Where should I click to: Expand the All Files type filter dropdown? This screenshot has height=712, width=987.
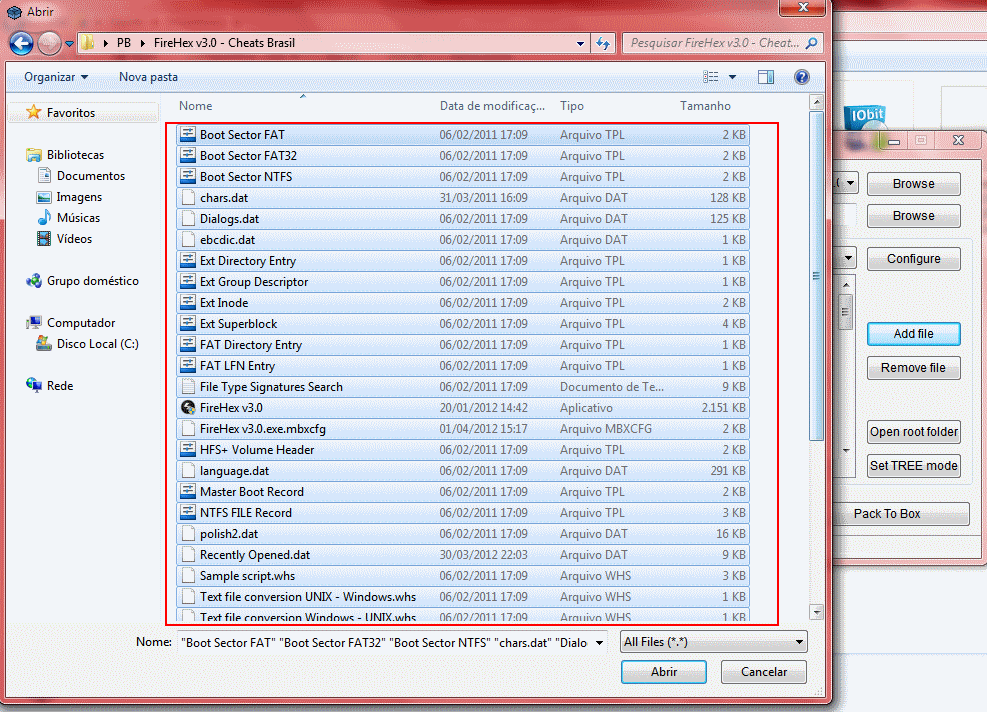pyautogui.click(x=798, y=642)
